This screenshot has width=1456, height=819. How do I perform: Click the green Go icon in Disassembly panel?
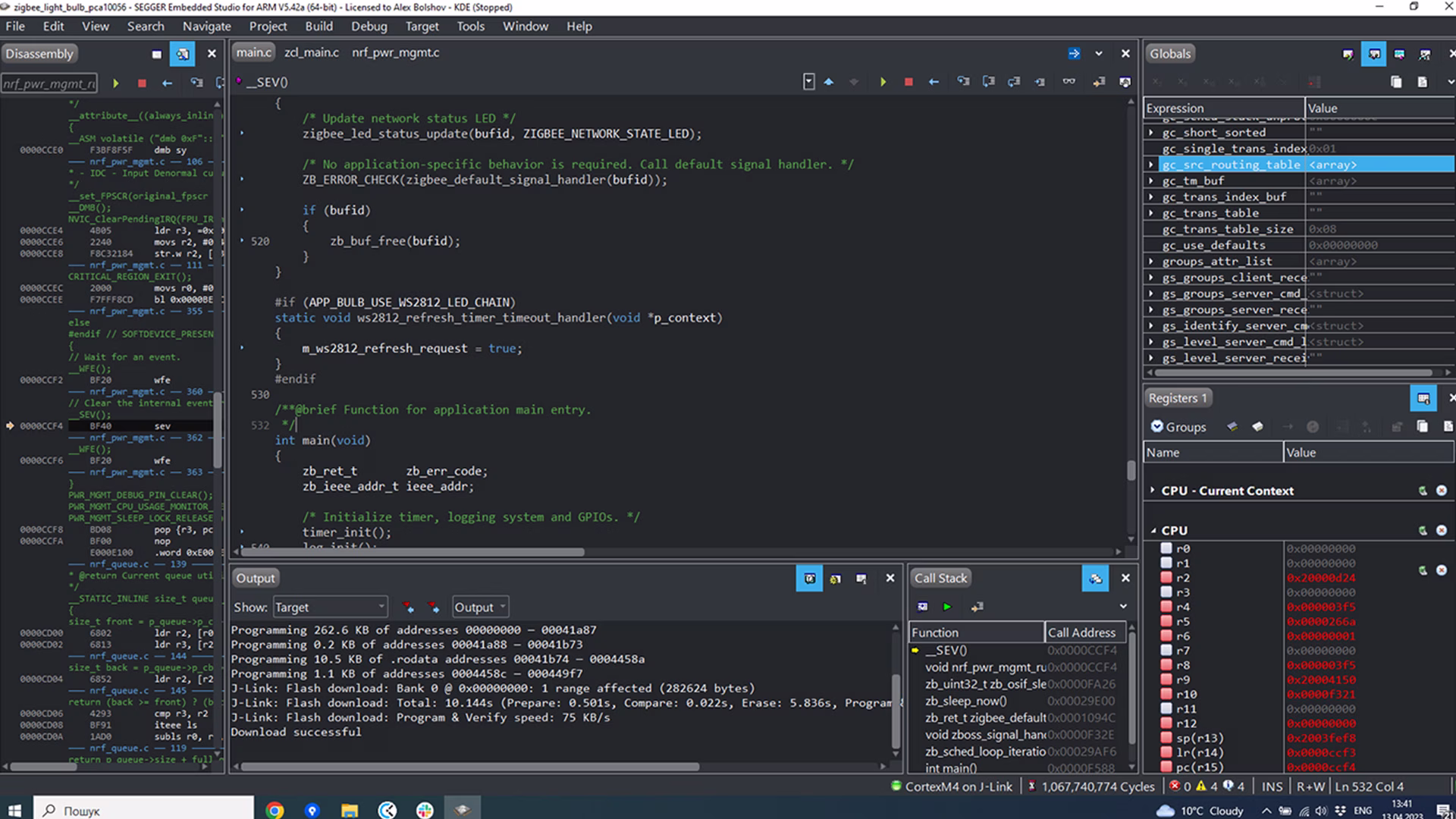click(x=115, y=83)
